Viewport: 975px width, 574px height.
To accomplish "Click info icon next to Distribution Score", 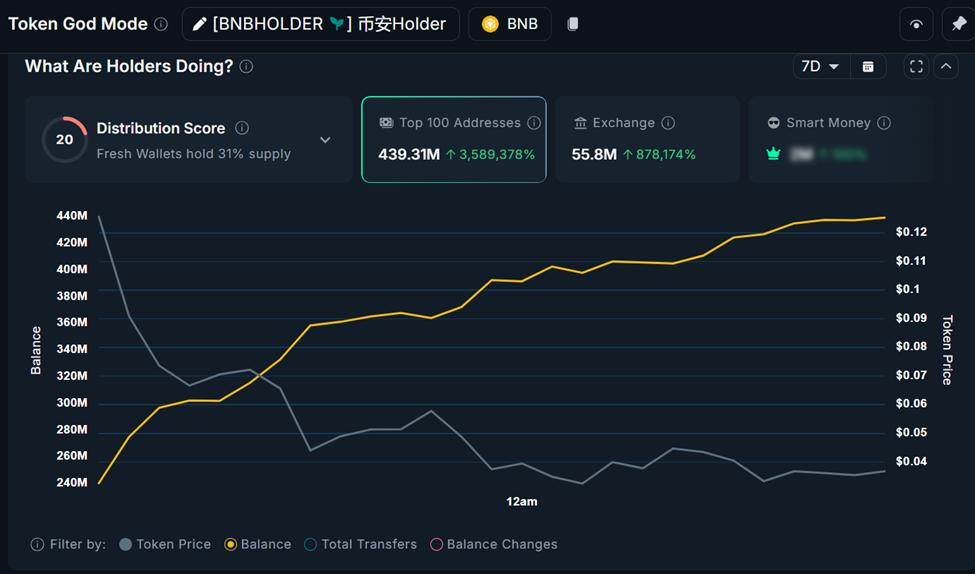I will (242, 128).
